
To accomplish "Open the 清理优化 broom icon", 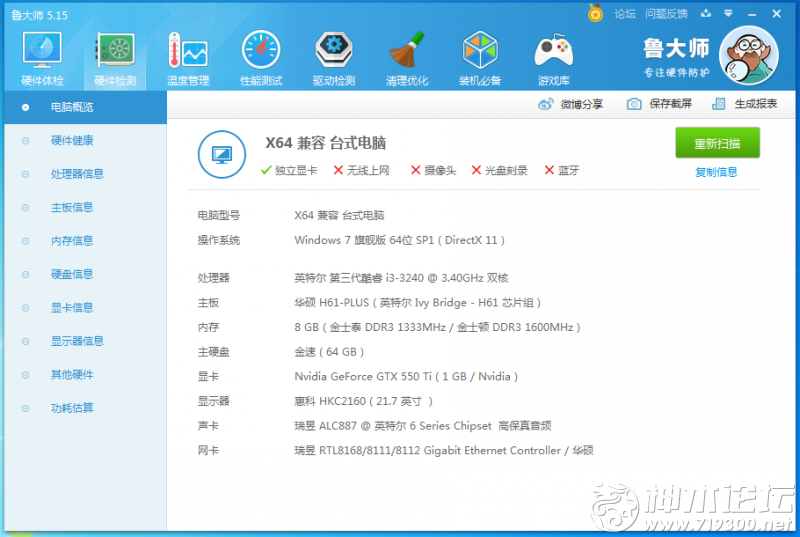I will (x=407, y=56).
